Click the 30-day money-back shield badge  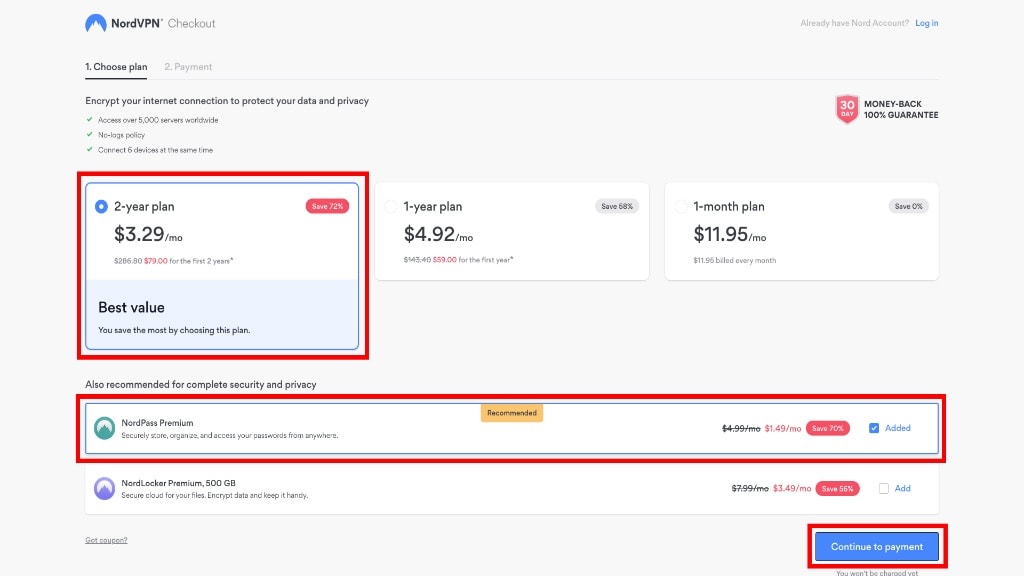[x=847, y=109]
